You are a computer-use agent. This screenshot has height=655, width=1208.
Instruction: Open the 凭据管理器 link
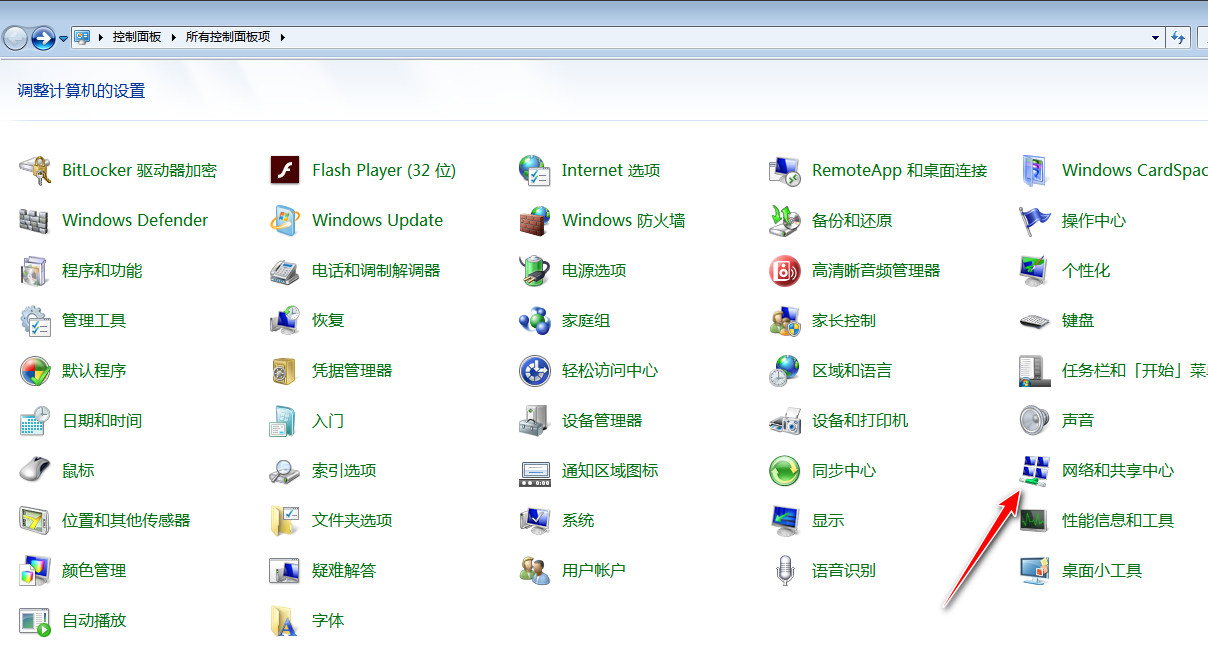click(352, 371)
